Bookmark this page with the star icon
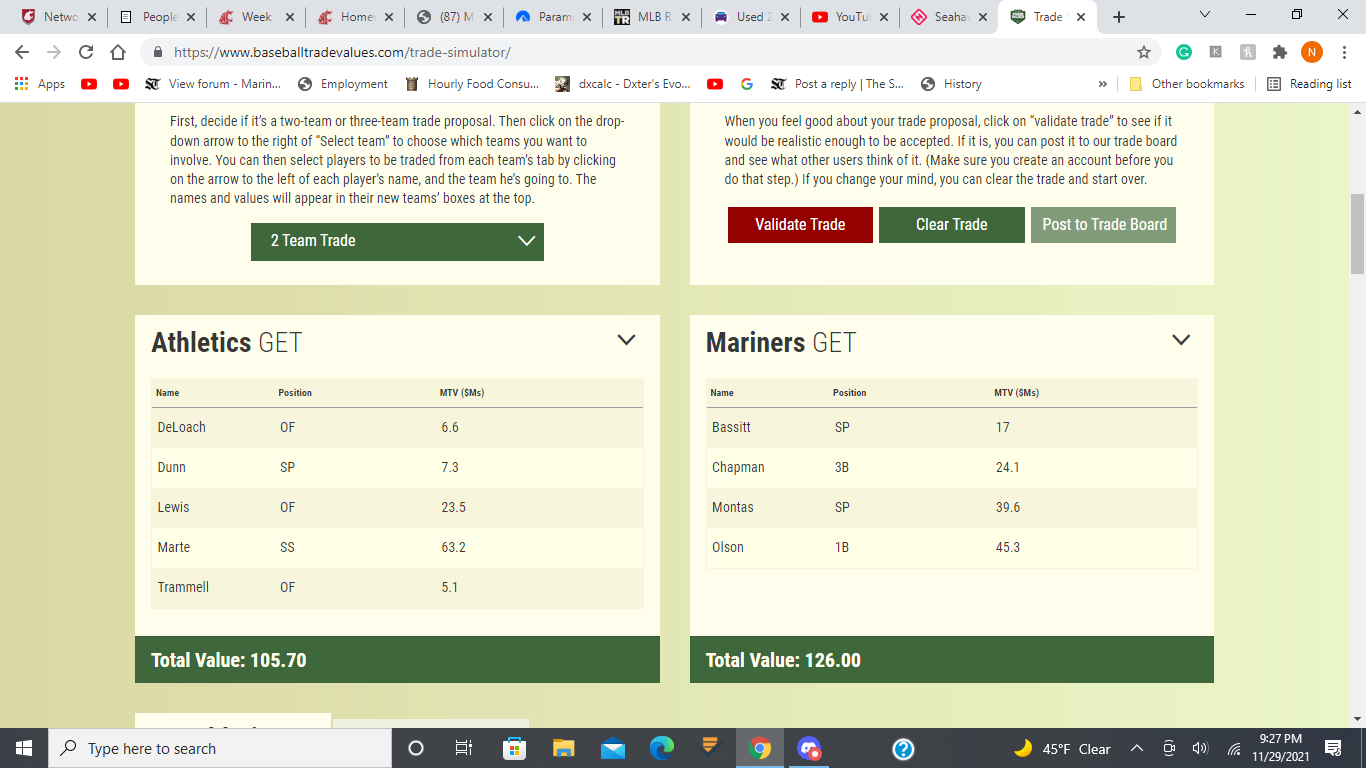Viewport: 1366px width, 768px height. click(x=1144, y=52)
